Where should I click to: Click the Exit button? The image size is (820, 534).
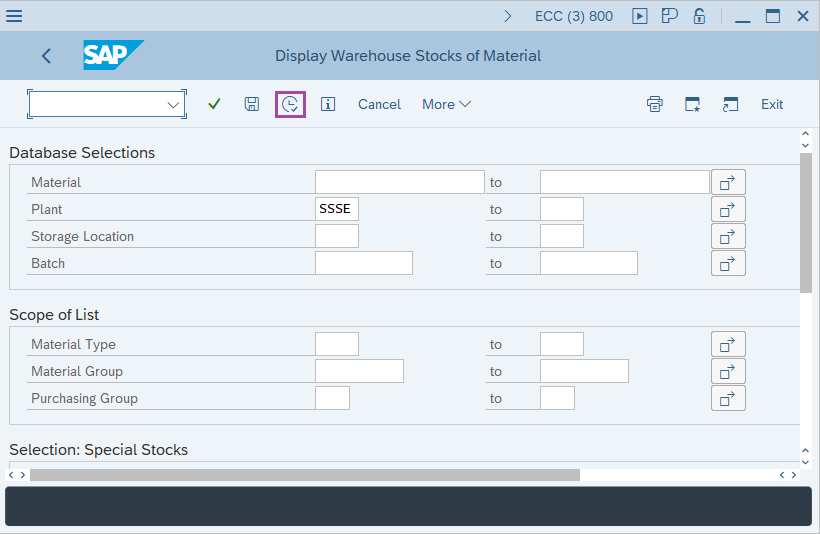(x=771, y=104)
